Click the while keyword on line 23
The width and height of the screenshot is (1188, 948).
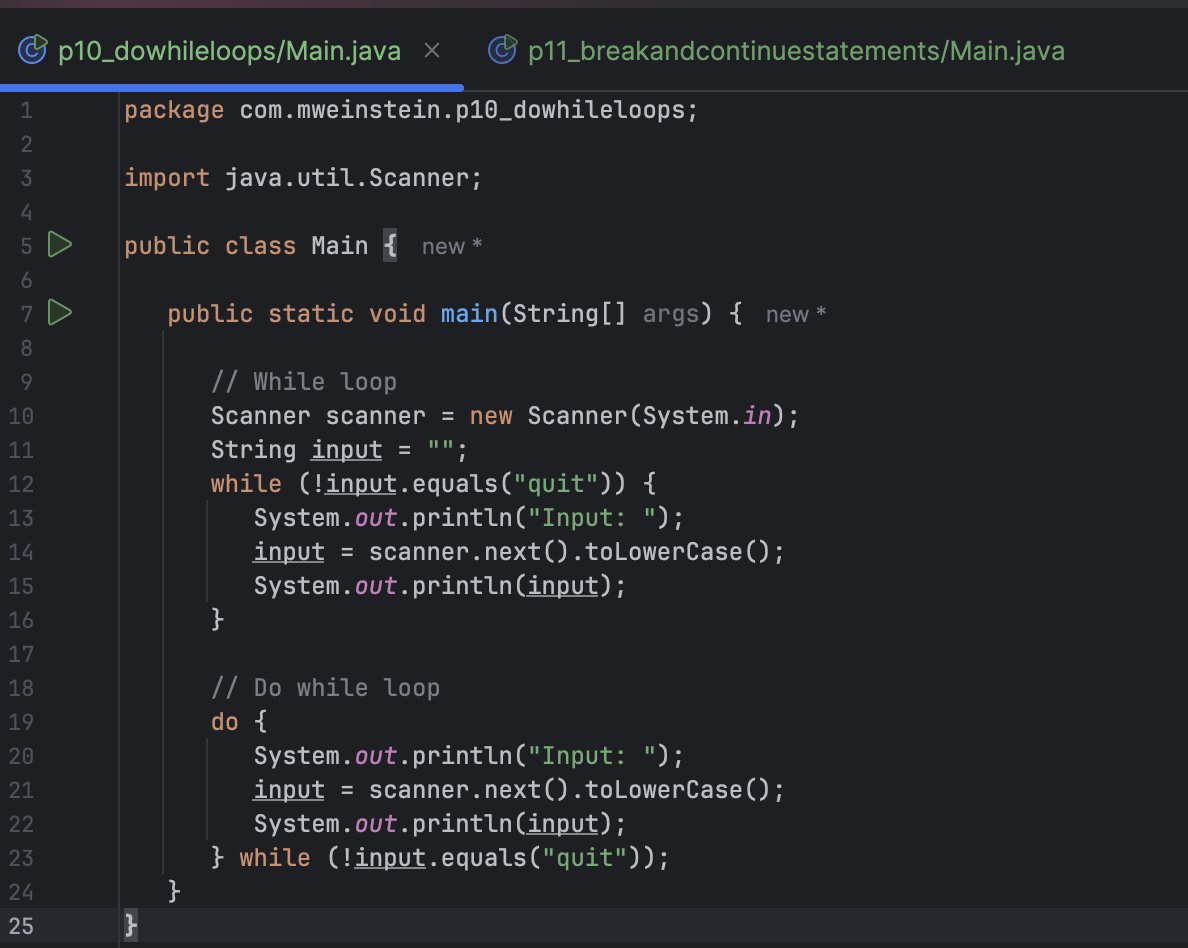coord(275,857)
